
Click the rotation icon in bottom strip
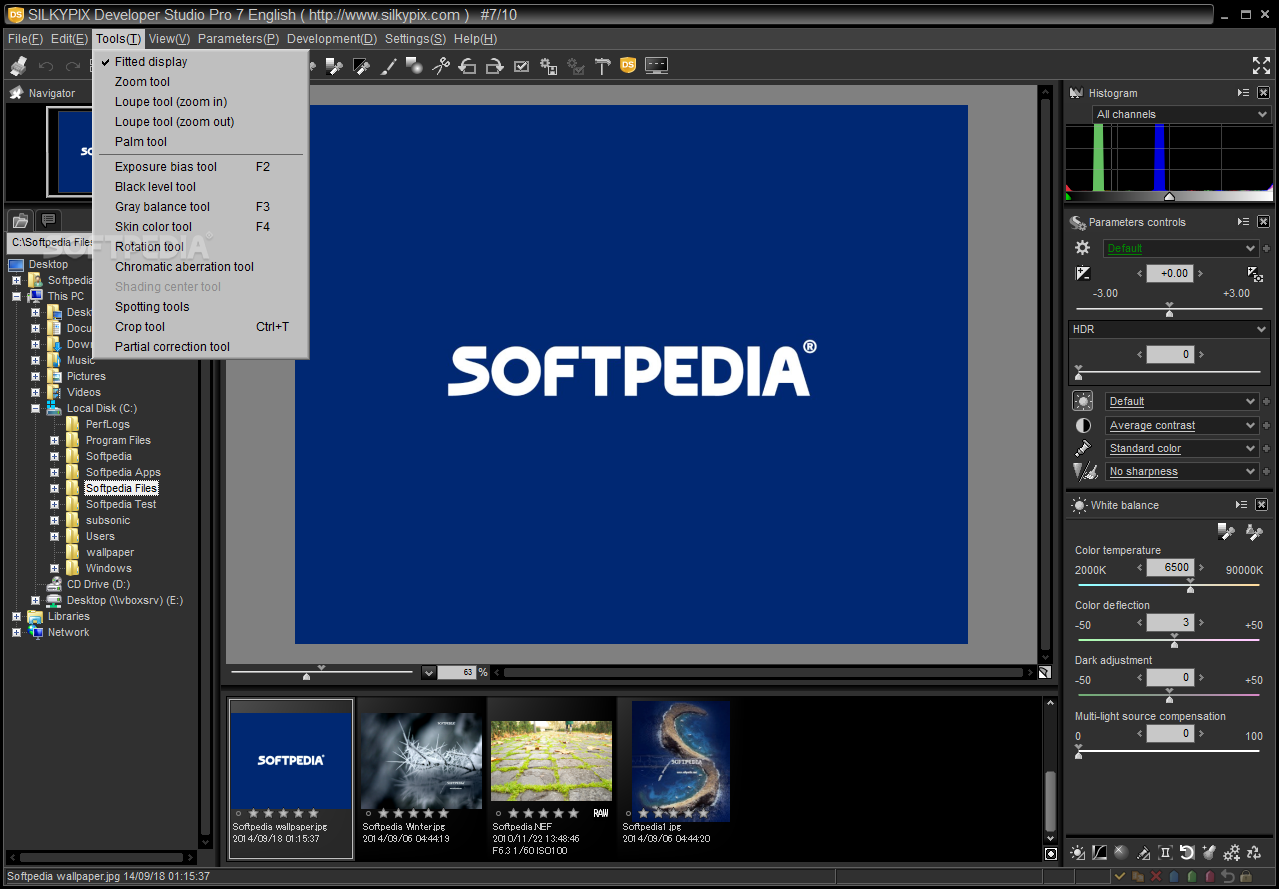click(1187, 852)
